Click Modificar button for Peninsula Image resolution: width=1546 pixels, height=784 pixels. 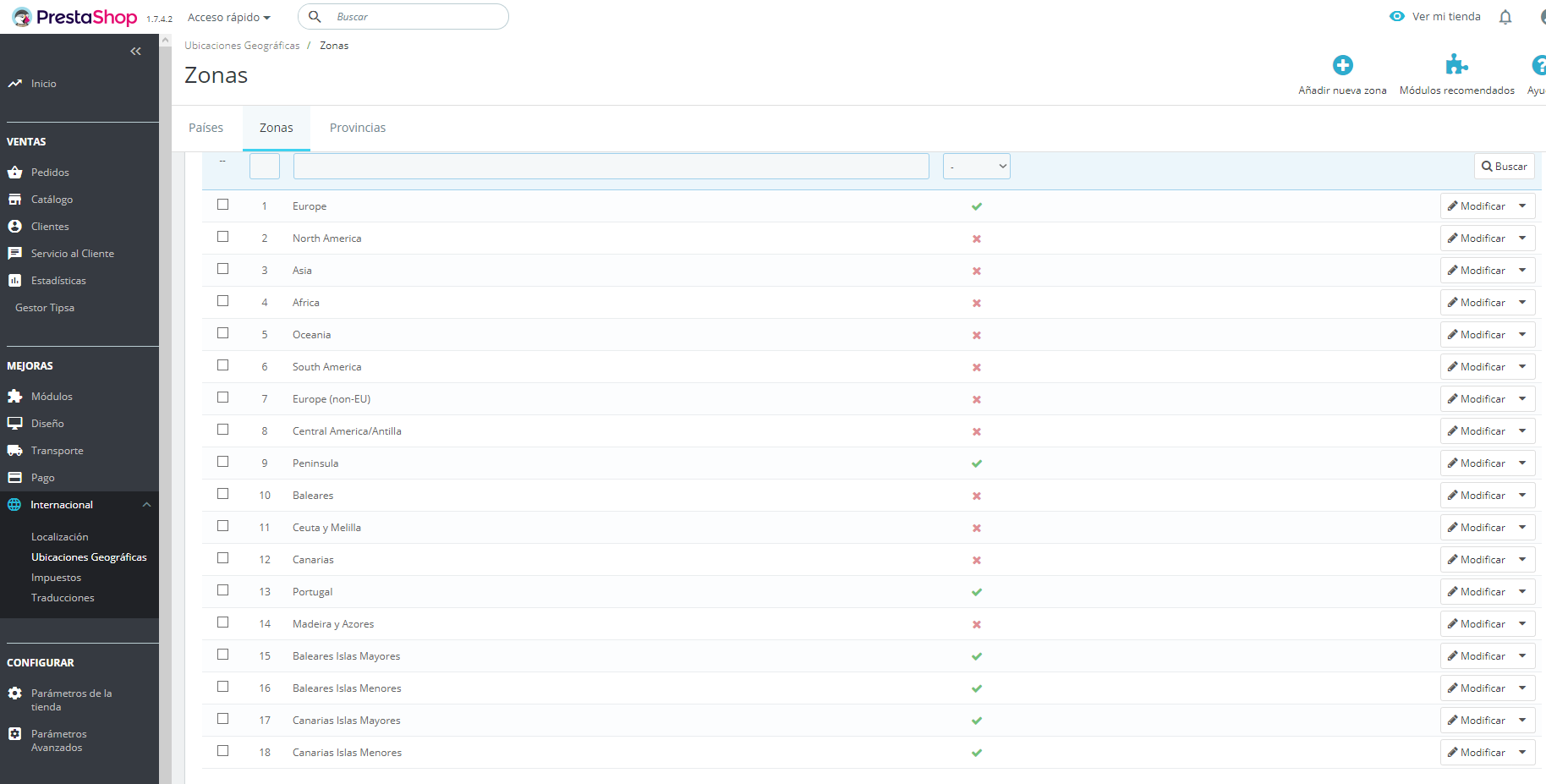coord(1477,463)
